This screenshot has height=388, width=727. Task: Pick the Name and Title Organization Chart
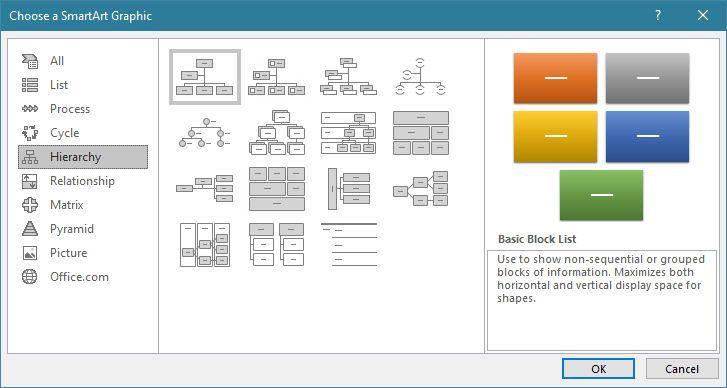pos(349,77)
